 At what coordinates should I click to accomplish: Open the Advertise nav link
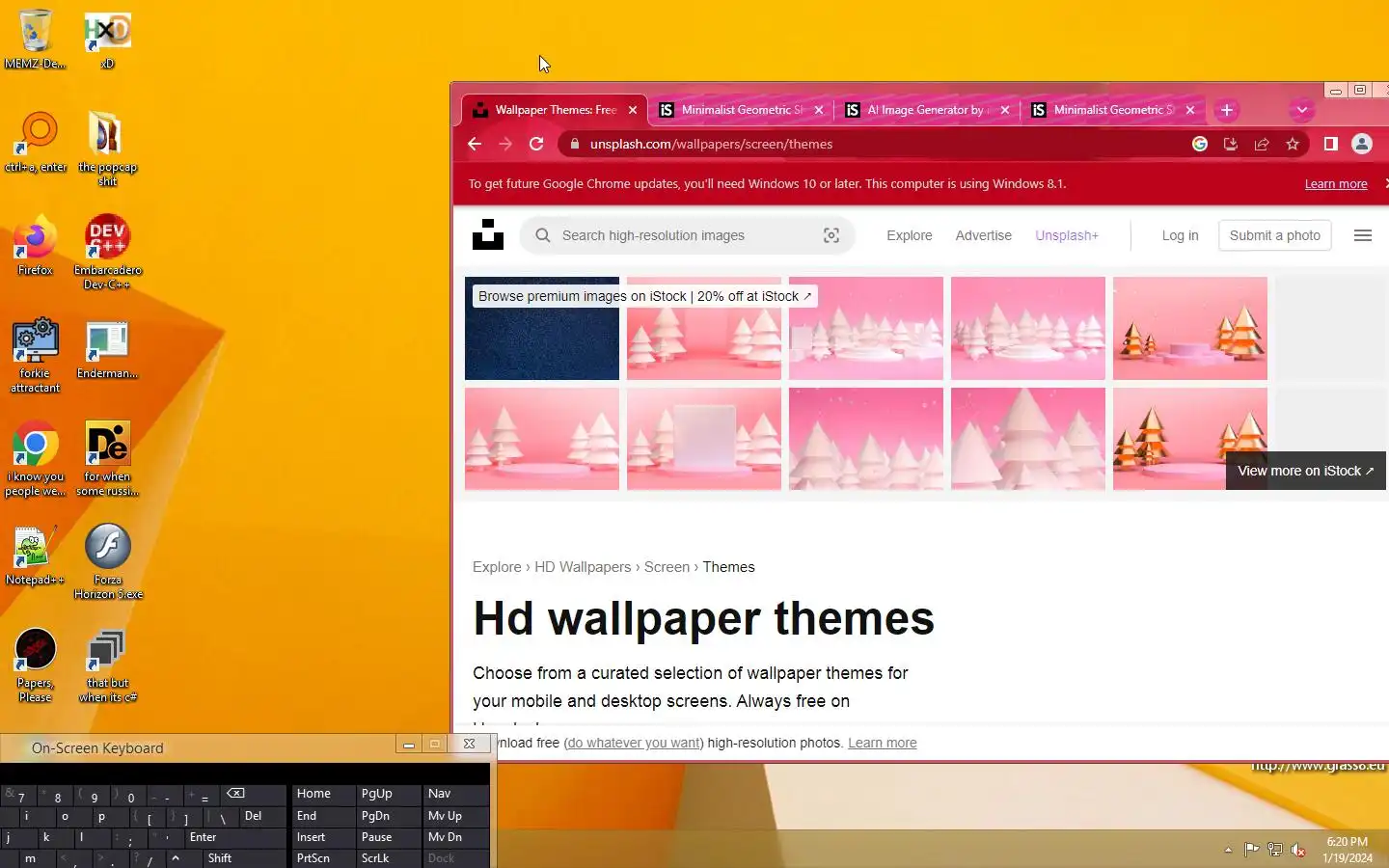984,235
